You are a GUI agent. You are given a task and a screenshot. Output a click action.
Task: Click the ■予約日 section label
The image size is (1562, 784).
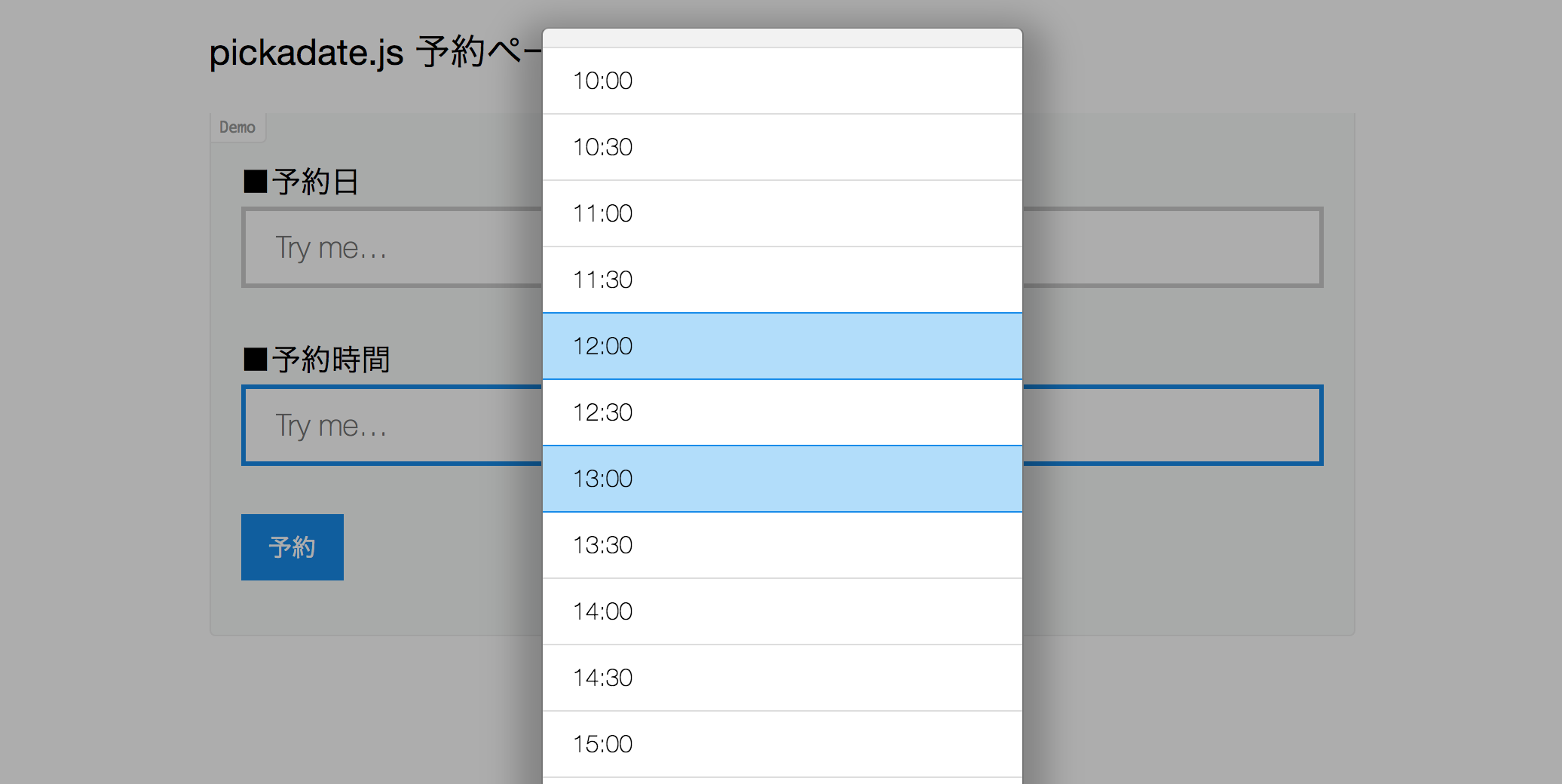pos(299,182)
